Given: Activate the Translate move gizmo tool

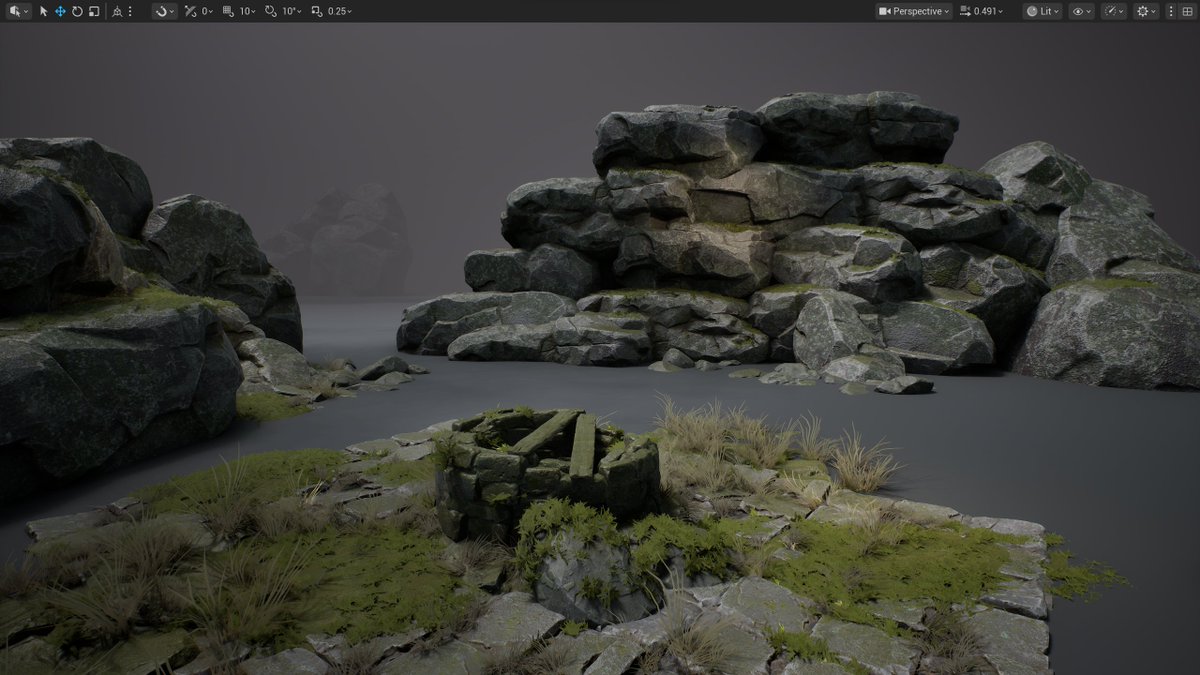Looking at the screenshot, I should (60, 11).
